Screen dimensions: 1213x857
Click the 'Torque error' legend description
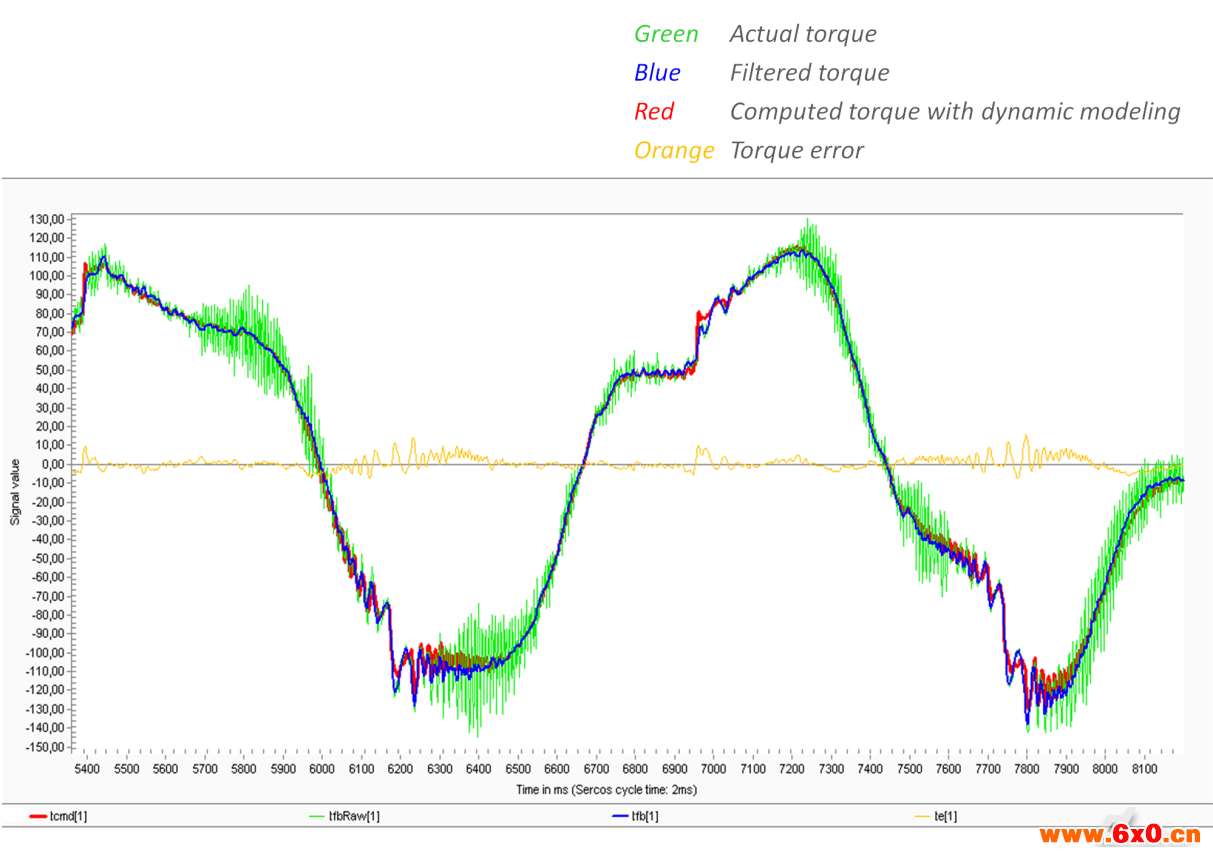click(797, 151)
